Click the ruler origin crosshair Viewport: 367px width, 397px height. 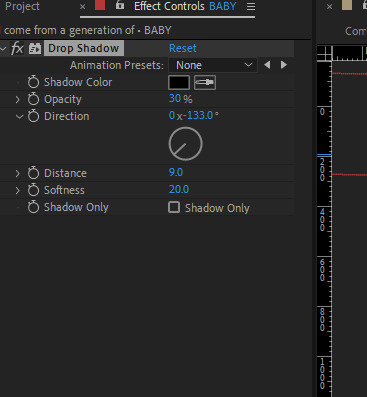[324, 53]
